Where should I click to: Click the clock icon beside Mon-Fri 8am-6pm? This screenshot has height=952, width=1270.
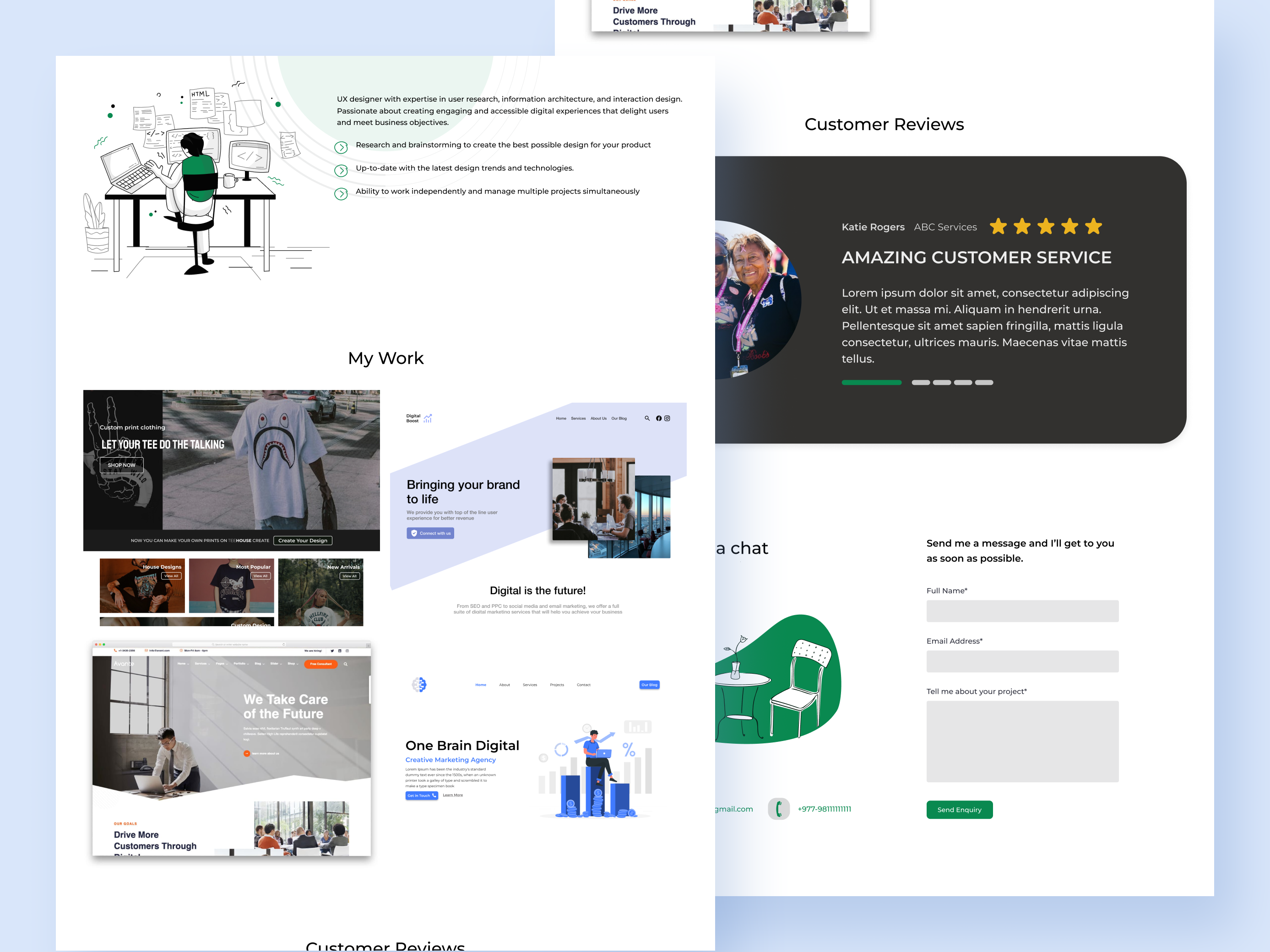(x=181, y=651)
